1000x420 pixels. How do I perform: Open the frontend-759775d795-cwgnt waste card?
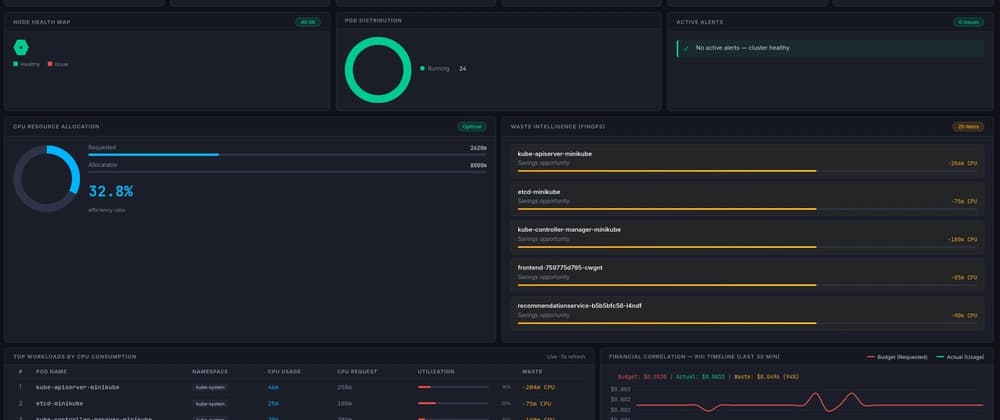747,275
